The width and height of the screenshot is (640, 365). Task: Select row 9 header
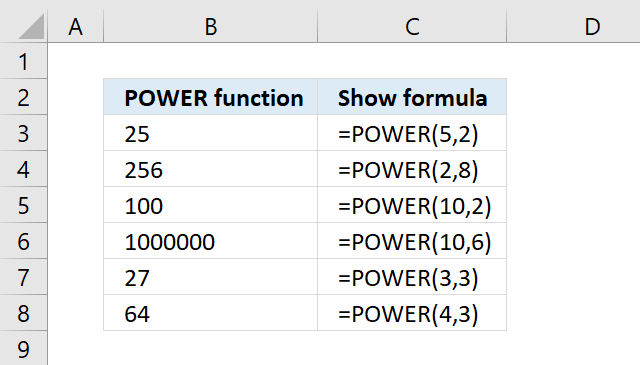coord(24,348)
